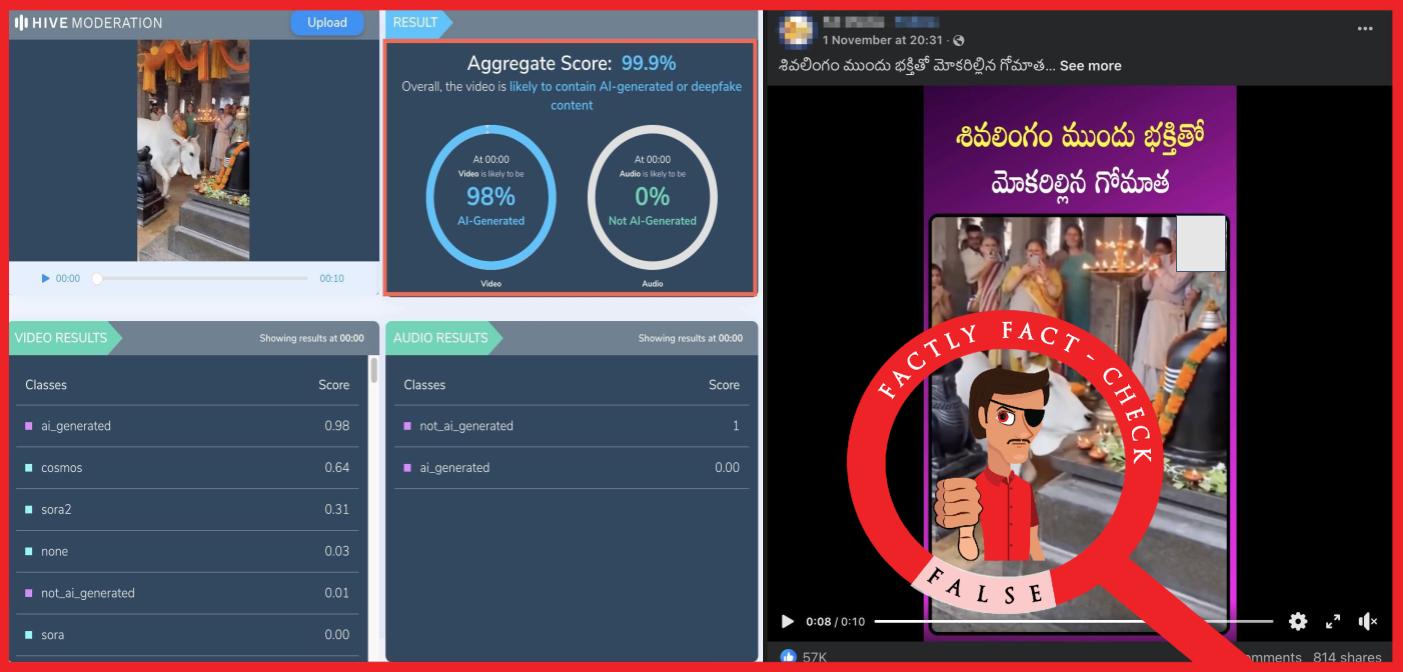This screenshot has width=1403, height=672.
Task: Enter fullscreen on the Facebook video
Action: point(1333,621)
